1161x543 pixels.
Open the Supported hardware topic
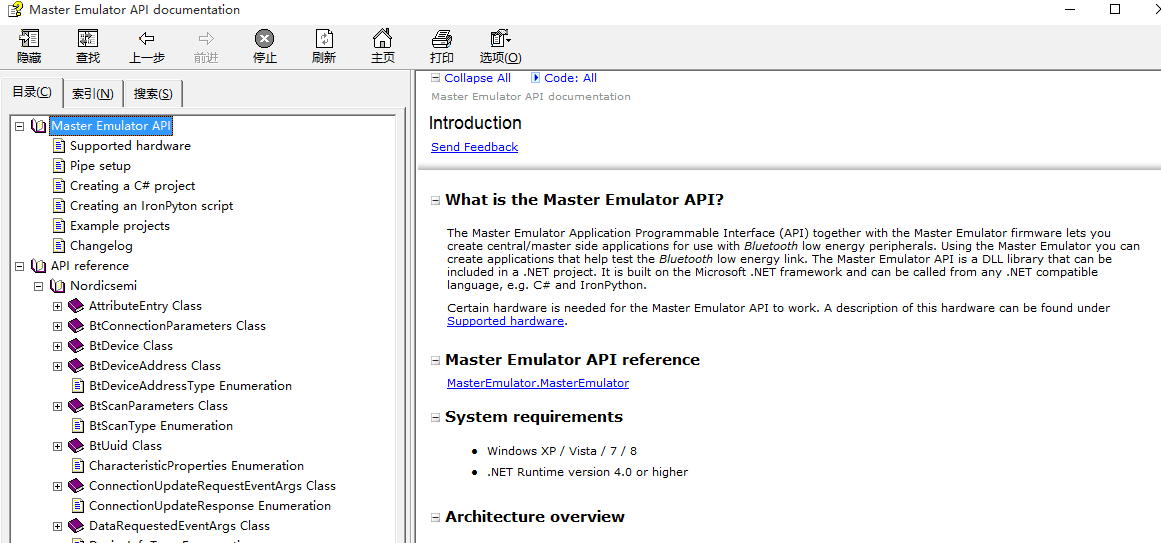[130, 146]
